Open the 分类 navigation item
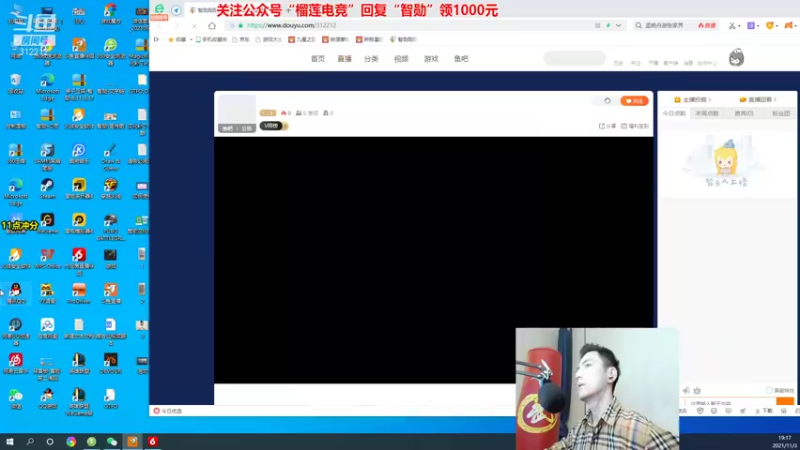Image resolution: width=800 pixels, height=450 pixels. [x=371, y=59]
